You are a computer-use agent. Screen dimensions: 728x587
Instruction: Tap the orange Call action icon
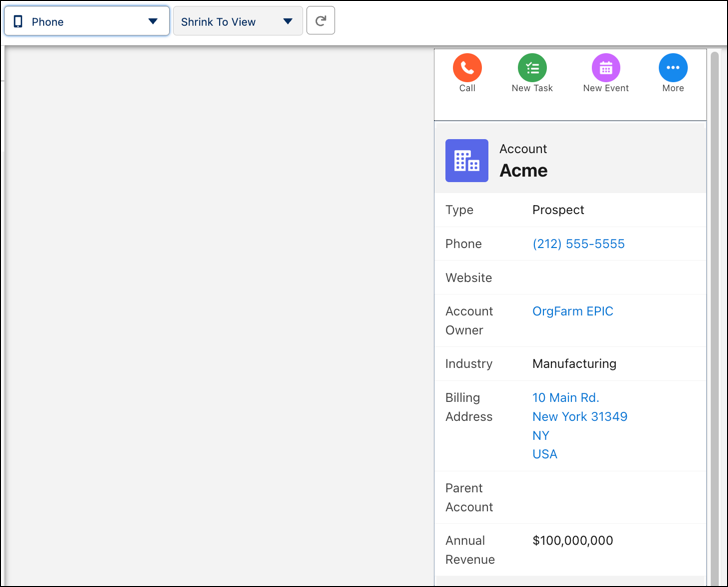point(467,68)
